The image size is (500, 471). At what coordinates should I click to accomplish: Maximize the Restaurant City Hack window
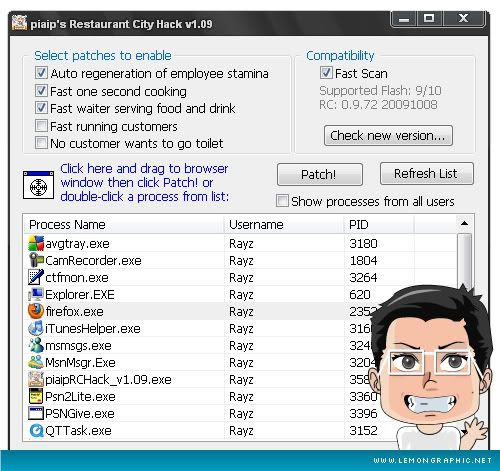click(x=429, y=19)
